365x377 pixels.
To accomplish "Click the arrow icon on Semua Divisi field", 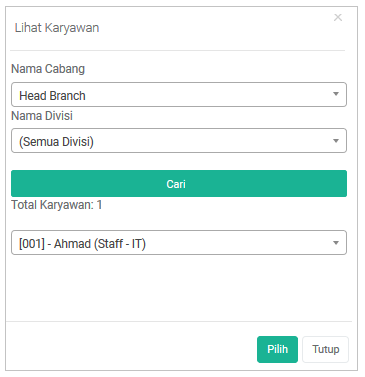I will (x=336, y=141).
